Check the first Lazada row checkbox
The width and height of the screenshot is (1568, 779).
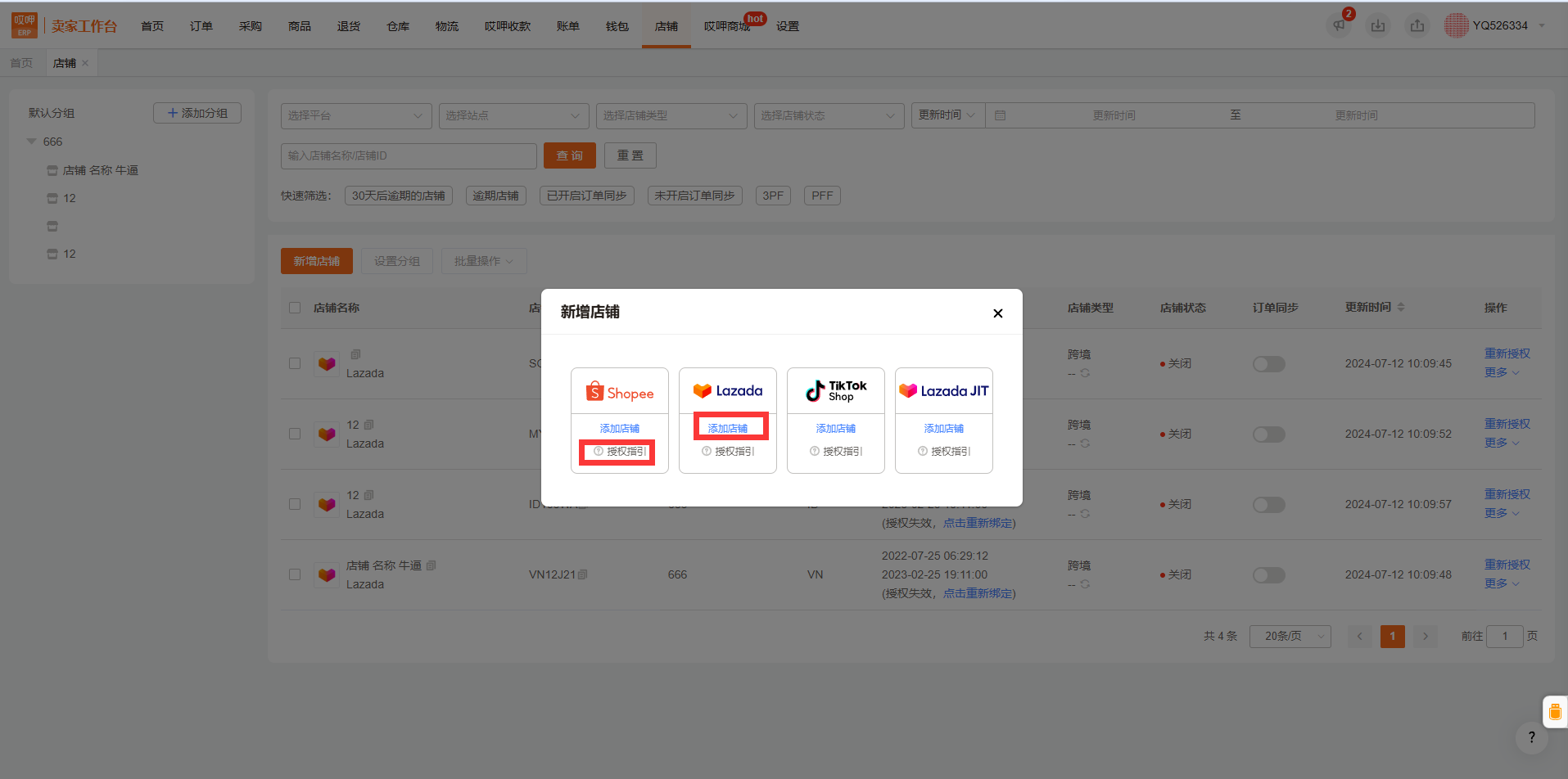(295, 363)
